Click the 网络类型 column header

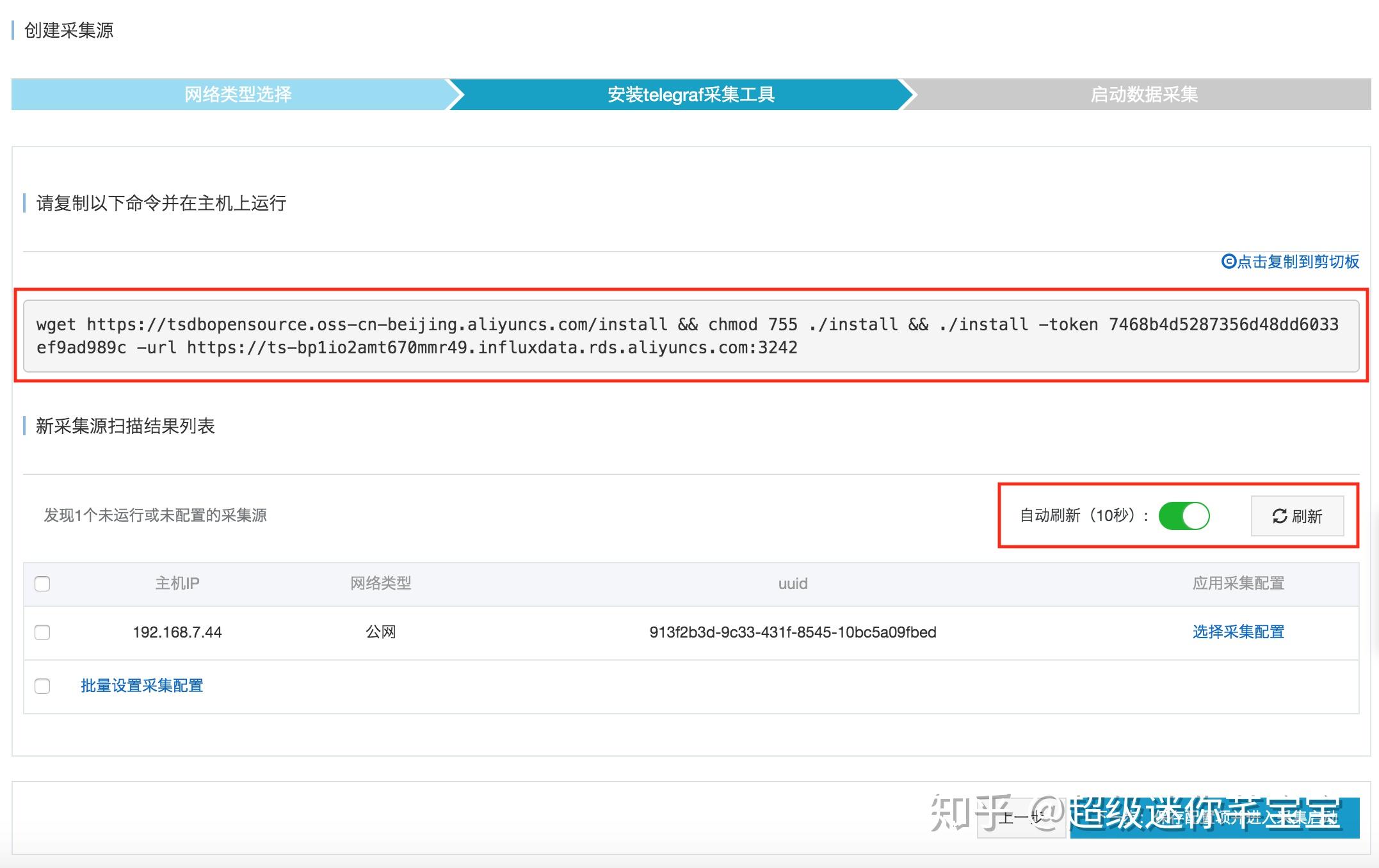point(380,583)
